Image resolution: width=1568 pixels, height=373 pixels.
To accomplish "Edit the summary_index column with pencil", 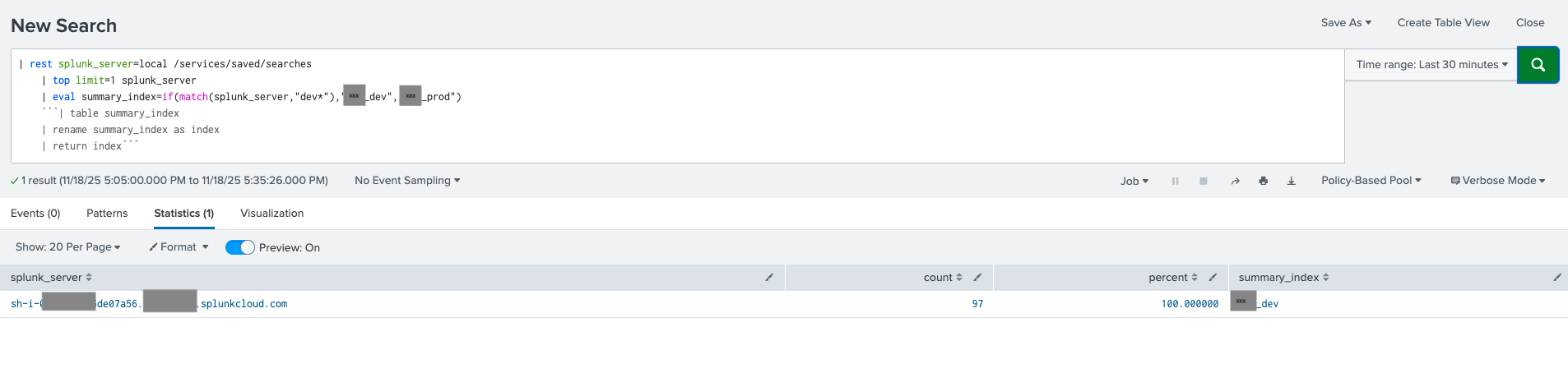I will 1556,278.
